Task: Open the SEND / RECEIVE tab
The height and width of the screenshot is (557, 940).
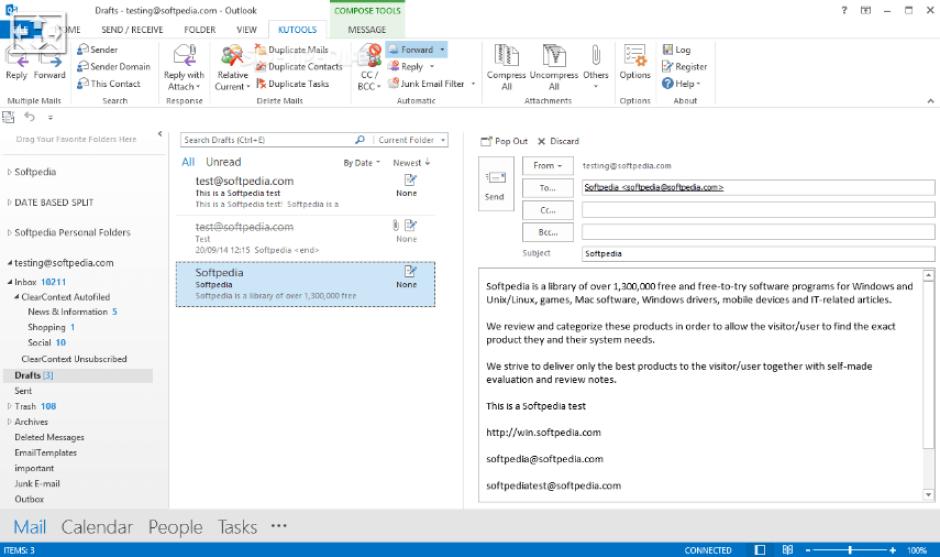Action: pyautogui.click(x=132, y=29)
